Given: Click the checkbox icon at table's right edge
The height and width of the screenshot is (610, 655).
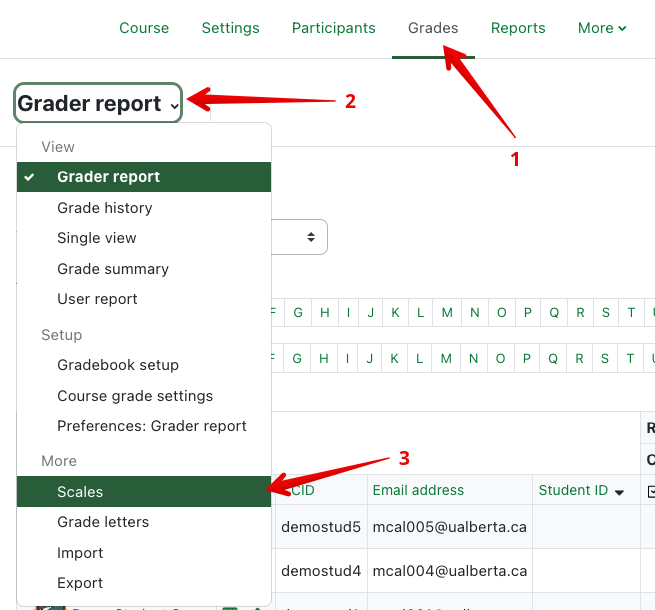Looking at the screenshot, I should coord(651,491).
